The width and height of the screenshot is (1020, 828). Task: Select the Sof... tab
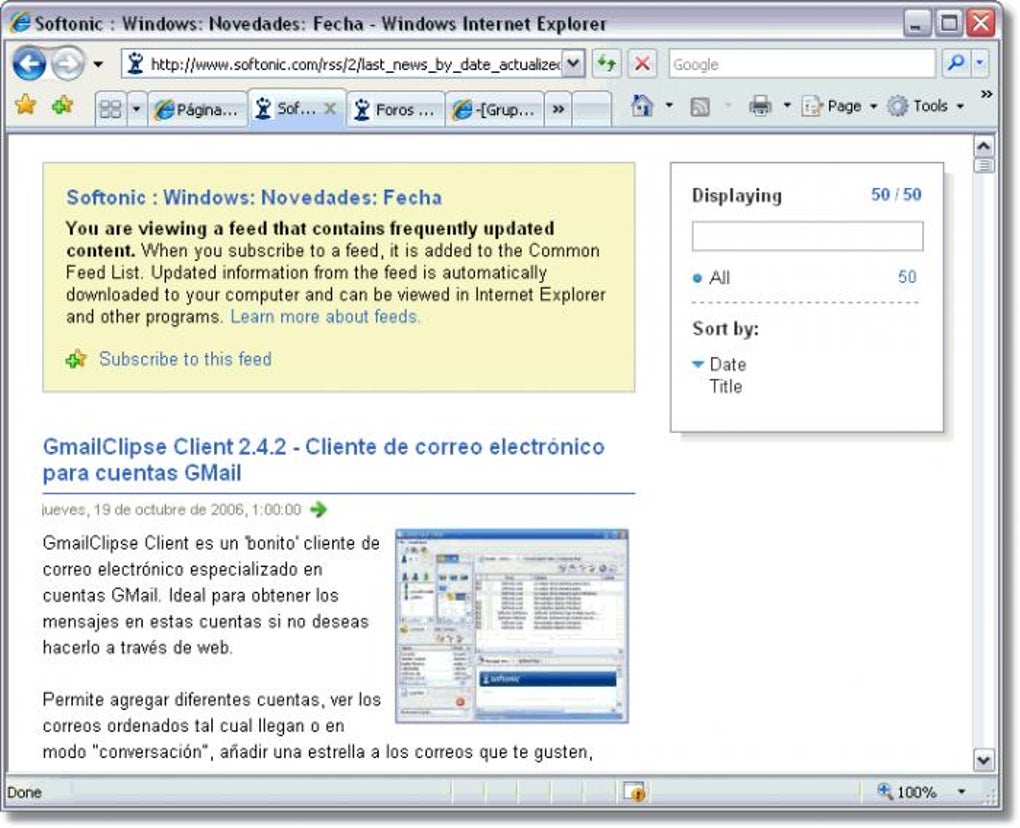click(x=286, y=108)
